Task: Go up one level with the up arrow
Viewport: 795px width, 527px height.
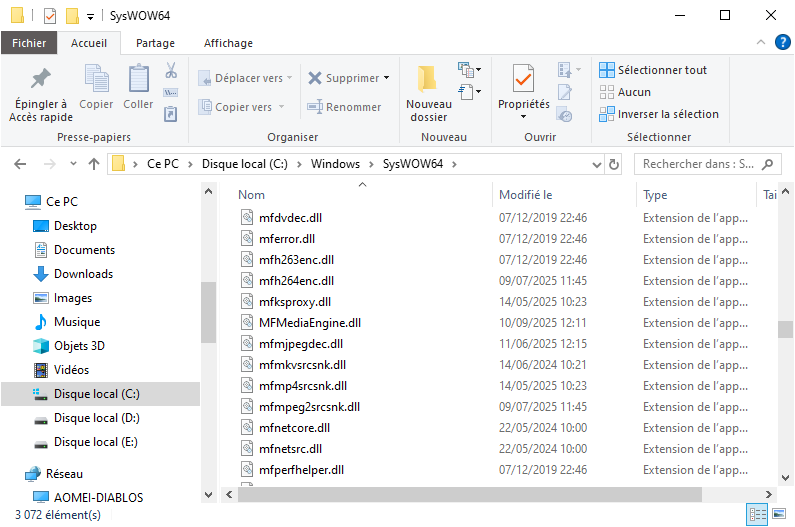Action: coord(93,164)
